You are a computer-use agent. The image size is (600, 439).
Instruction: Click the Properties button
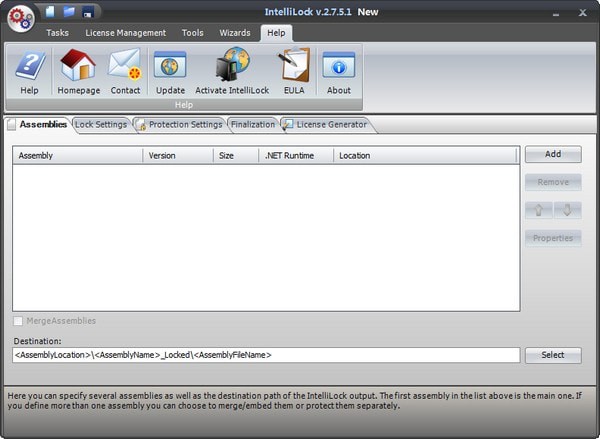553,238
